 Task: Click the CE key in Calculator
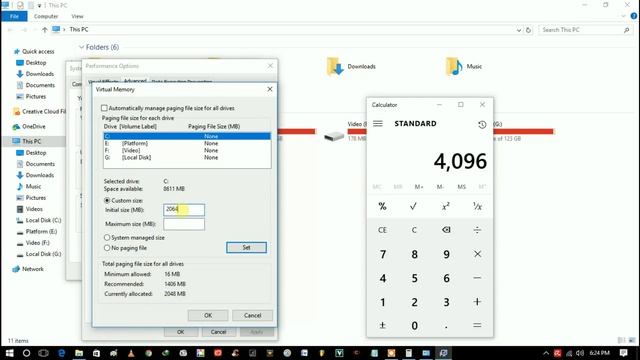click(382, 230)
